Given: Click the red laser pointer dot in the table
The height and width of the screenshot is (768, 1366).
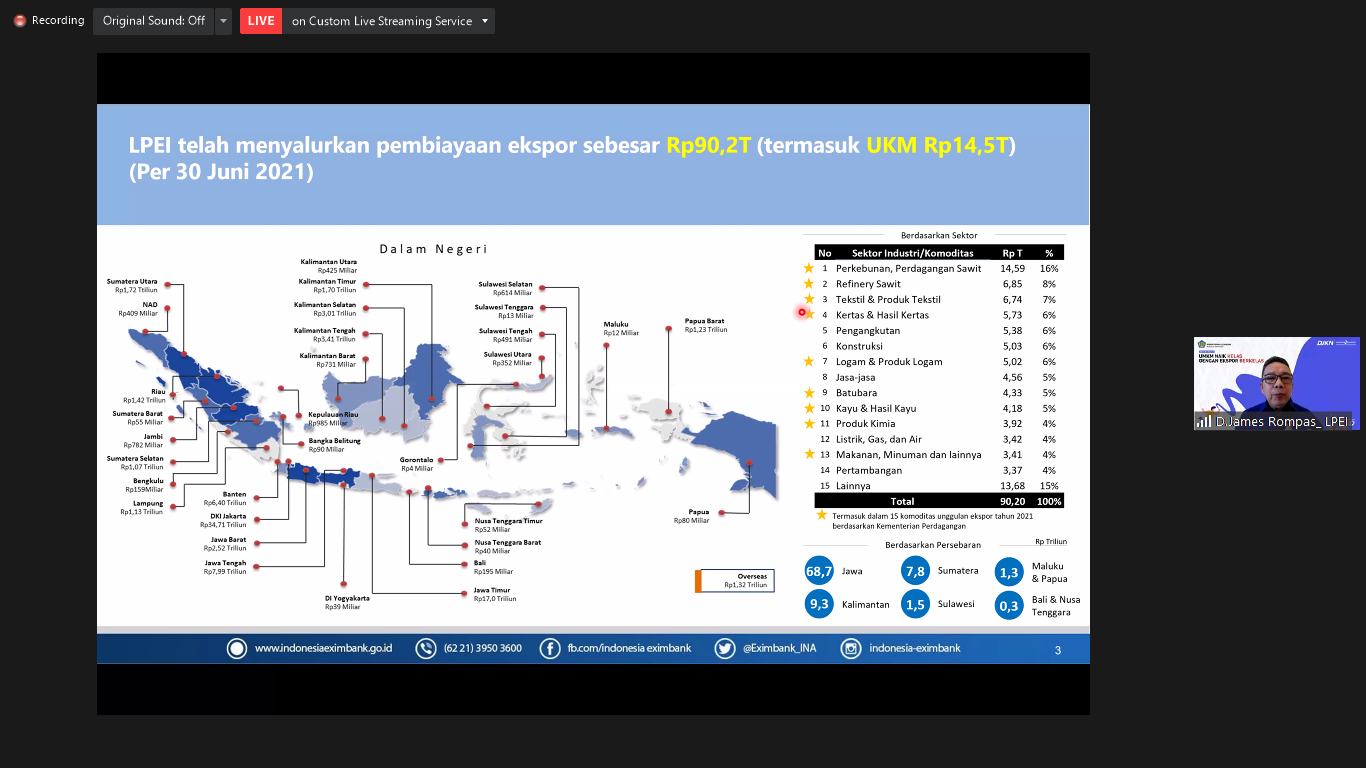Looking at the screenshot, I should coord(802,312).
